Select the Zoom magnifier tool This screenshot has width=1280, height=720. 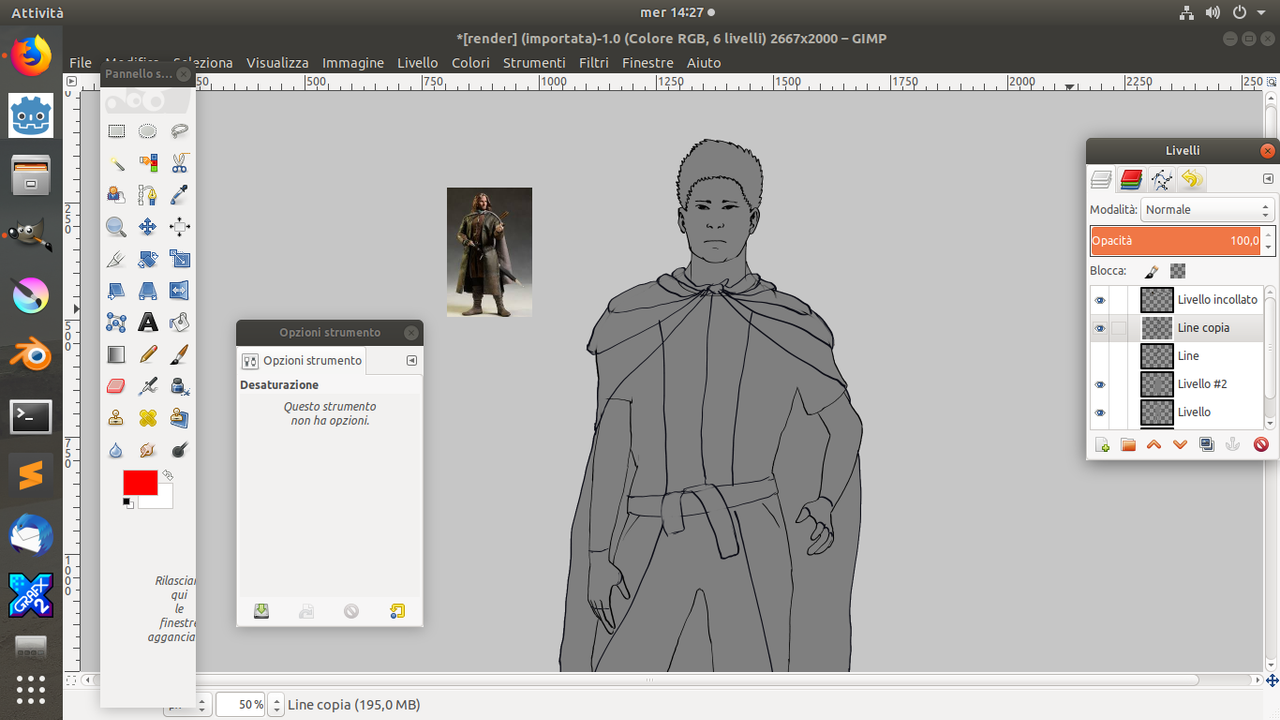(116, 227)
